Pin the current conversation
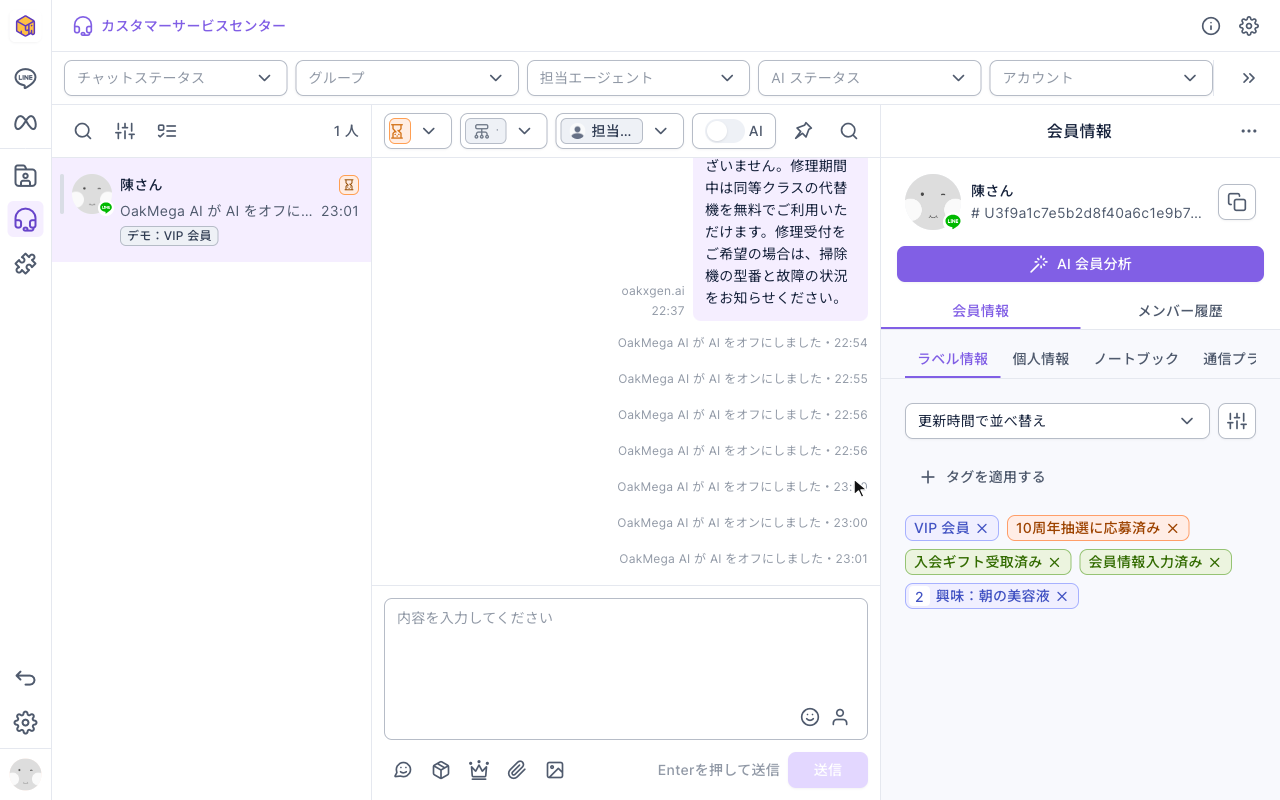This screenshot has height=800, width=1280. [803, 131]
